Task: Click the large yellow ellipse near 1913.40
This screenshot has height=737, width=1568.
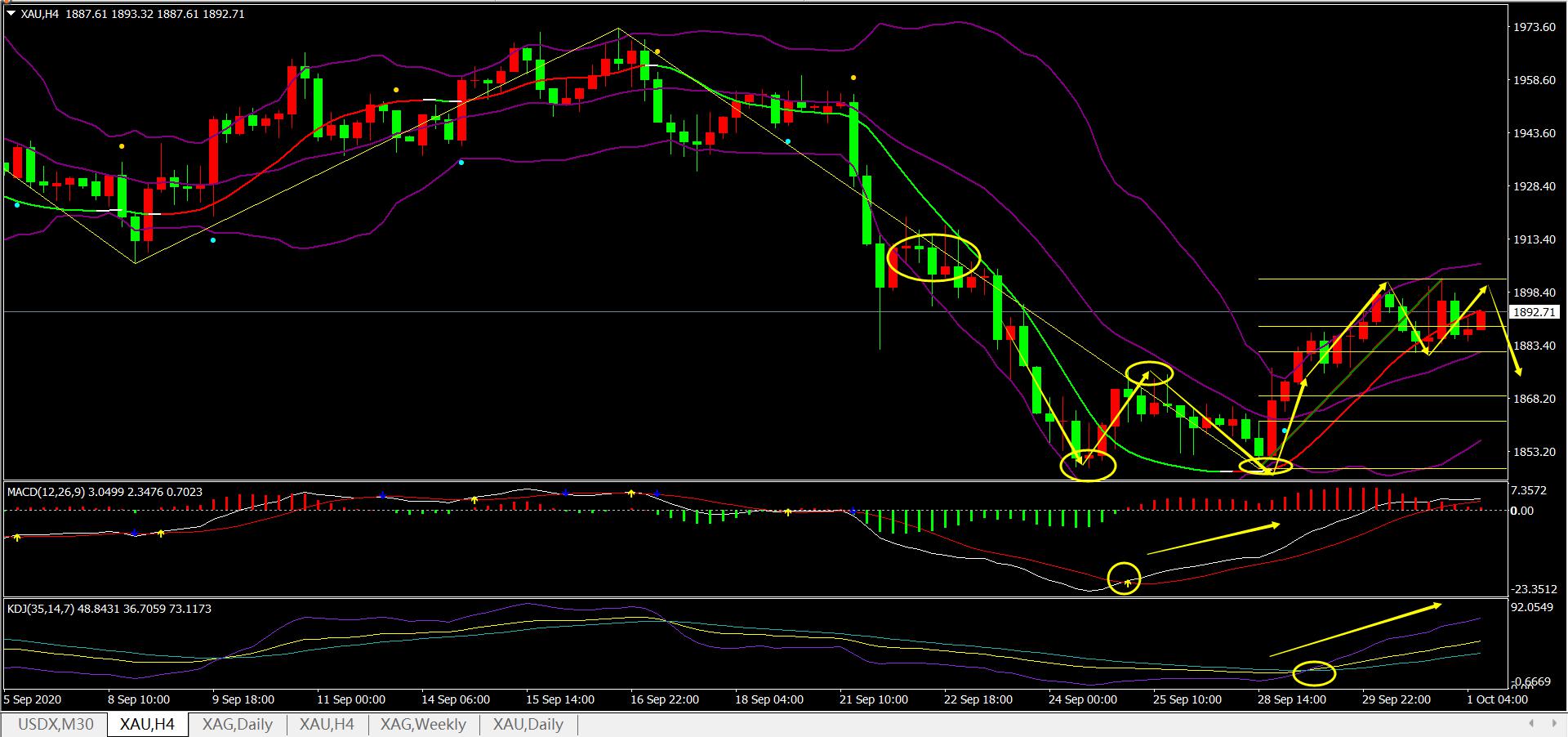Action: pyautogui.click(x=933, y=257)
